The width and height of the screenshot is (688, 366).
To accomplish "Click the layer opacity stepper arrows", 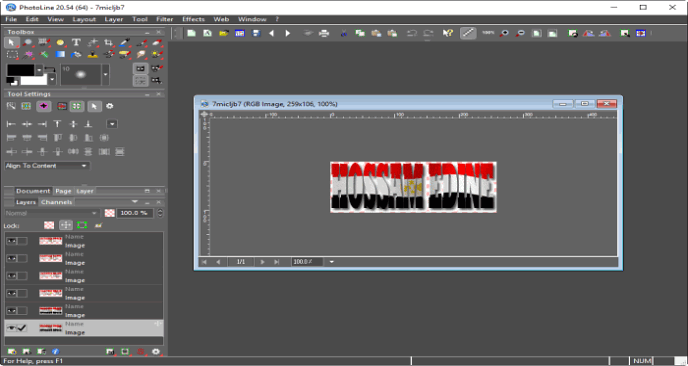I will tap(160, 213).
